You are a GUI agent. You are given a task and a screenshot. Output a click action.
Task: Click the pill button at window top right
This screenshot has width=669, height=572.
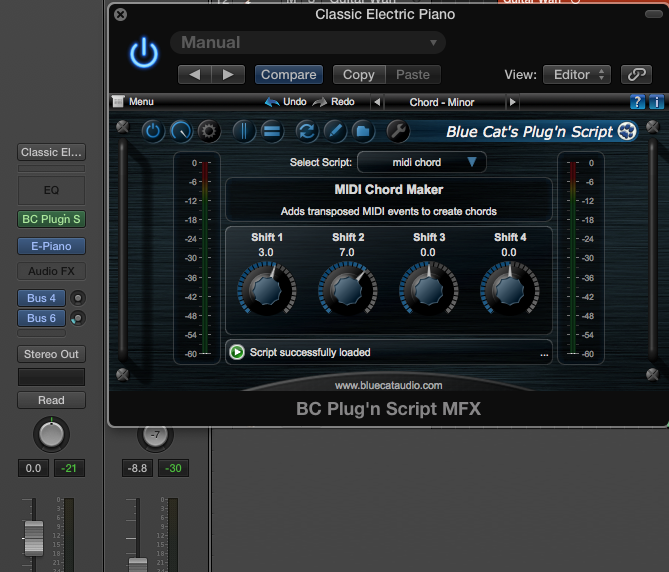click(x=654, y=14)
